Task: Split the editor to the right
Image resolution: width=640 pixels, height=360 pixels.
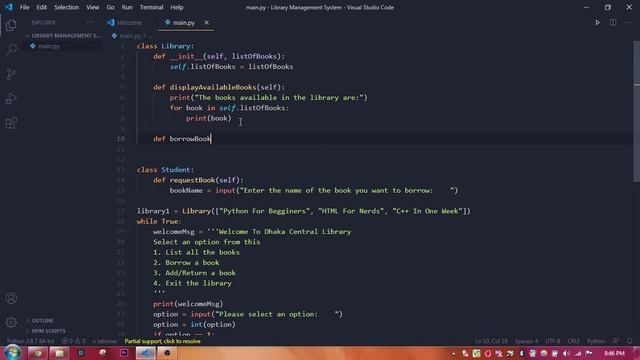Action: click(613, 22)
